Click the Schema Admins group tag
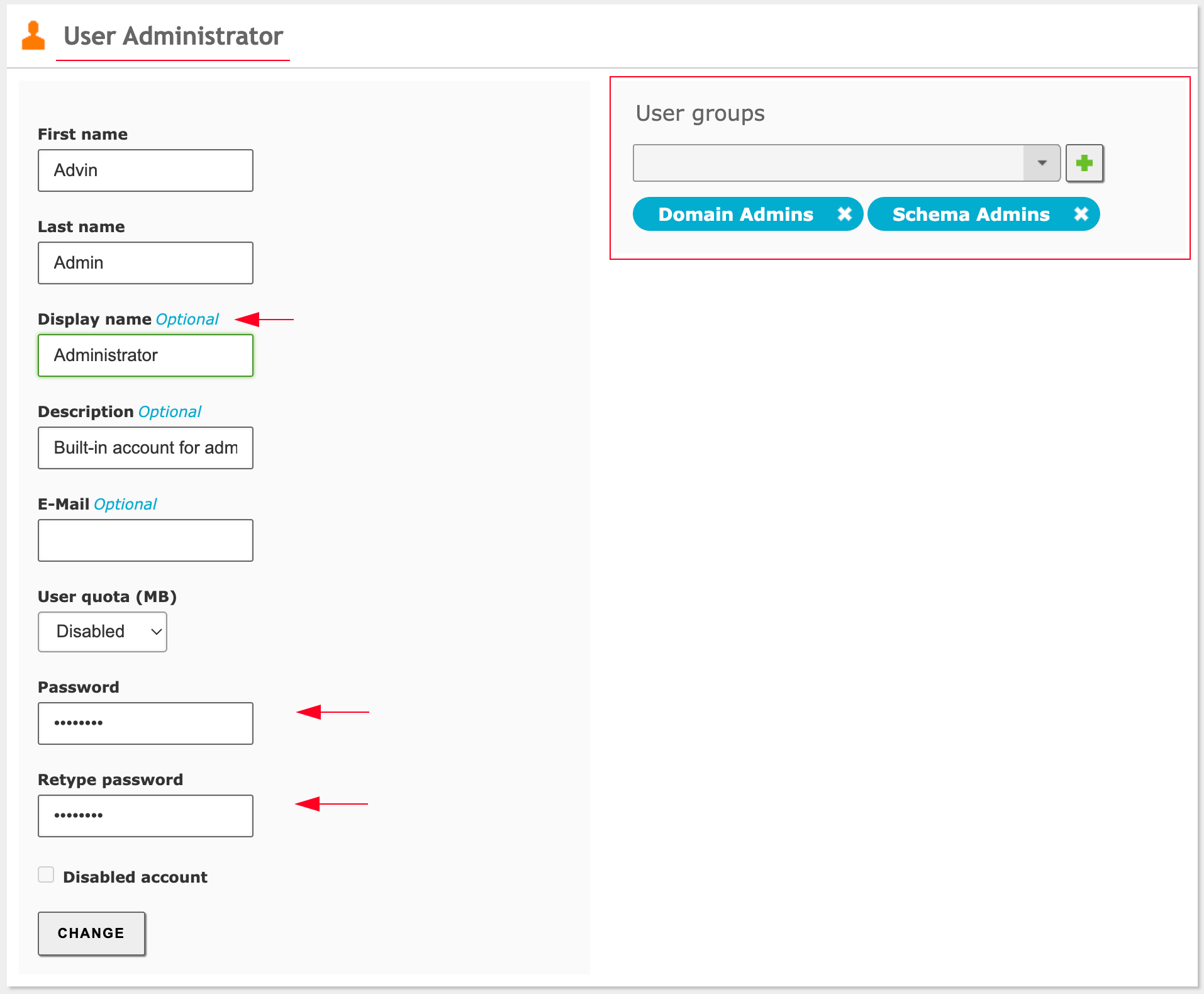This screenshot has height=994, width=1204. click(971, 215)
